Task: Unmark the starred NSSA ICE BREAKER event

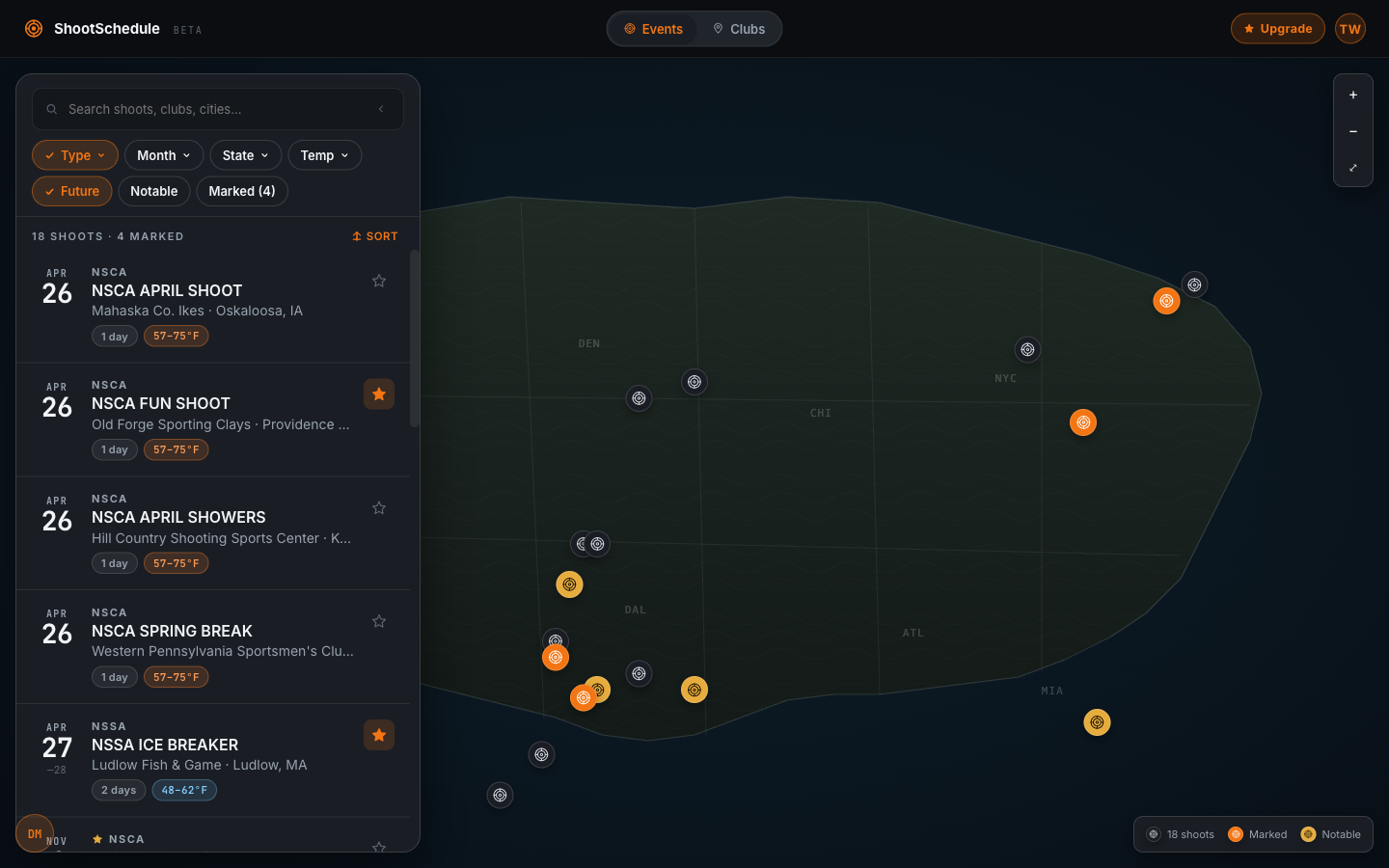Action: pos(379,735)
